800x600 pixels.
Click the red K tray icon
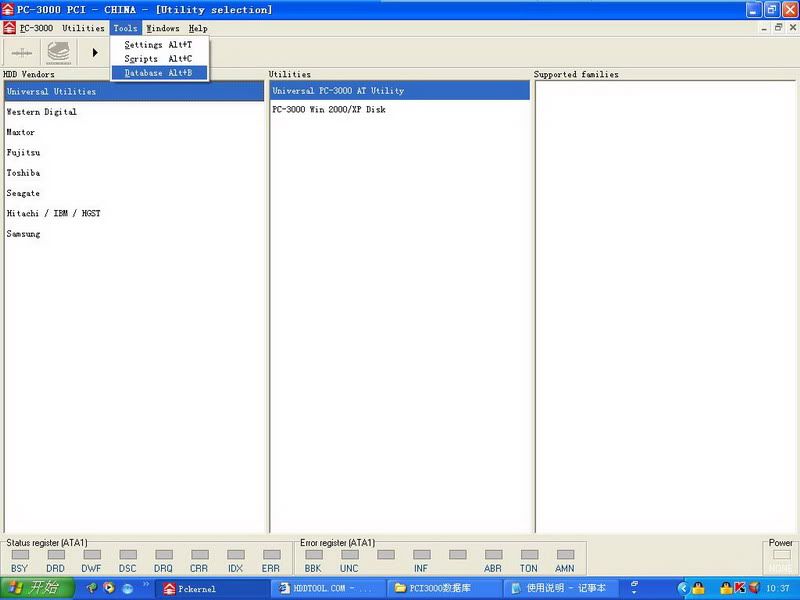740,589
